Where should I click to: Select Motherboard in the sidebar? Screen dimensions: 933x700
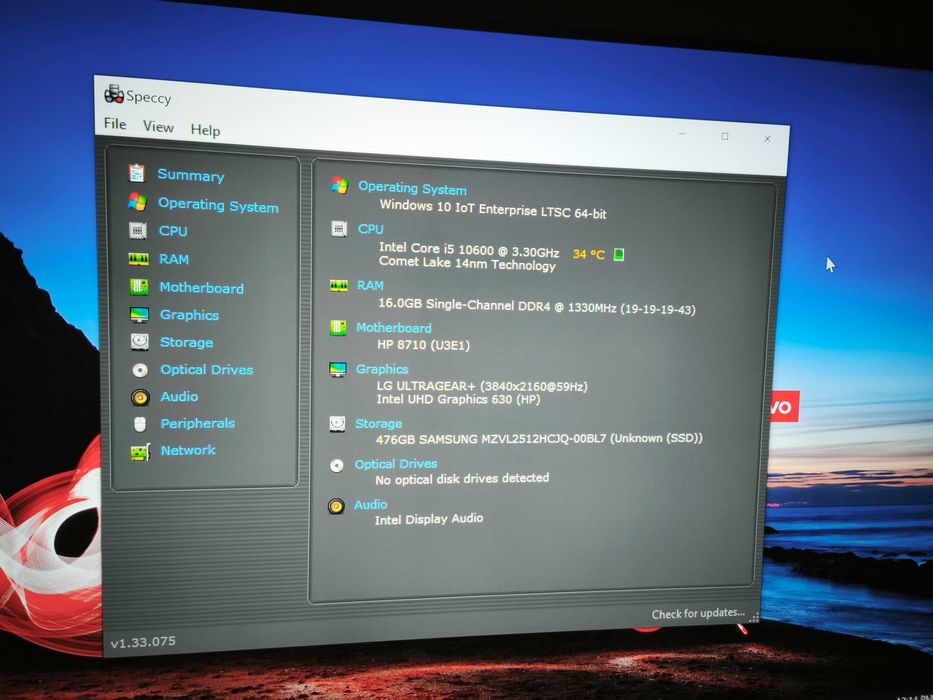point(202,288)
